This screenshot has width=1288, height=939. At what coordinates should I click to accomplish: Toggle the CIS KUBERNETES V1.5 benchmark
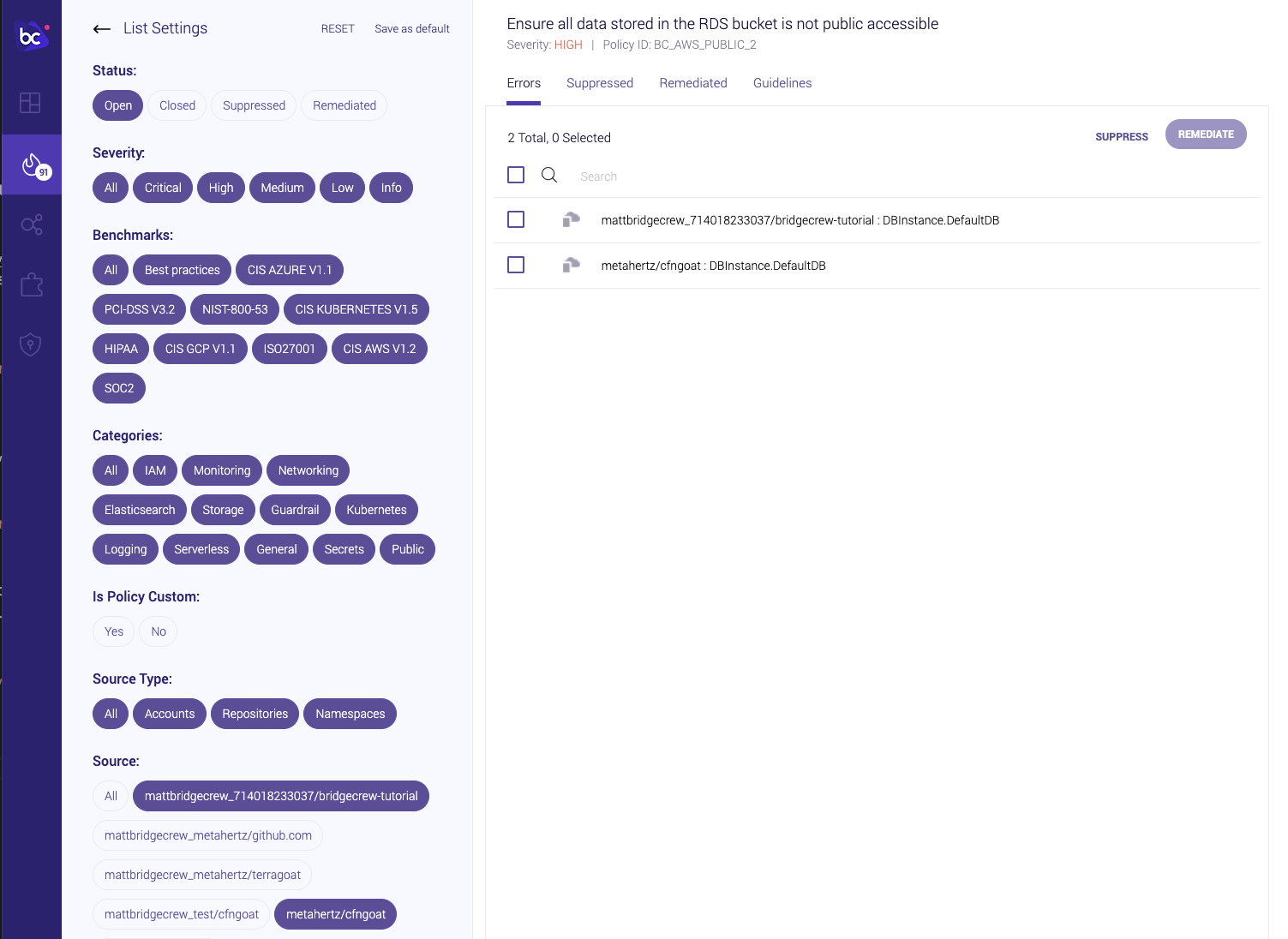(x=356, y=309)
